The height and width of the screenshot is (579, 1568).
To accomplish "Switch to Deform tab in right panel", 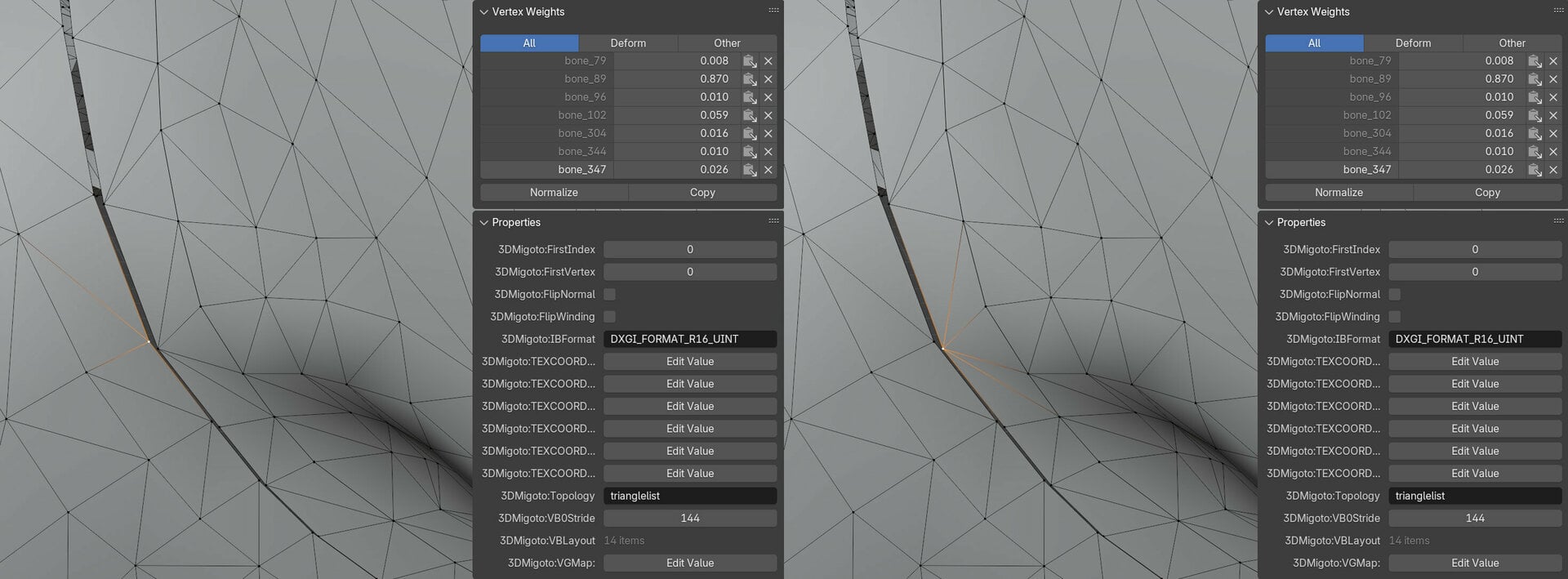I will 1413,43.
